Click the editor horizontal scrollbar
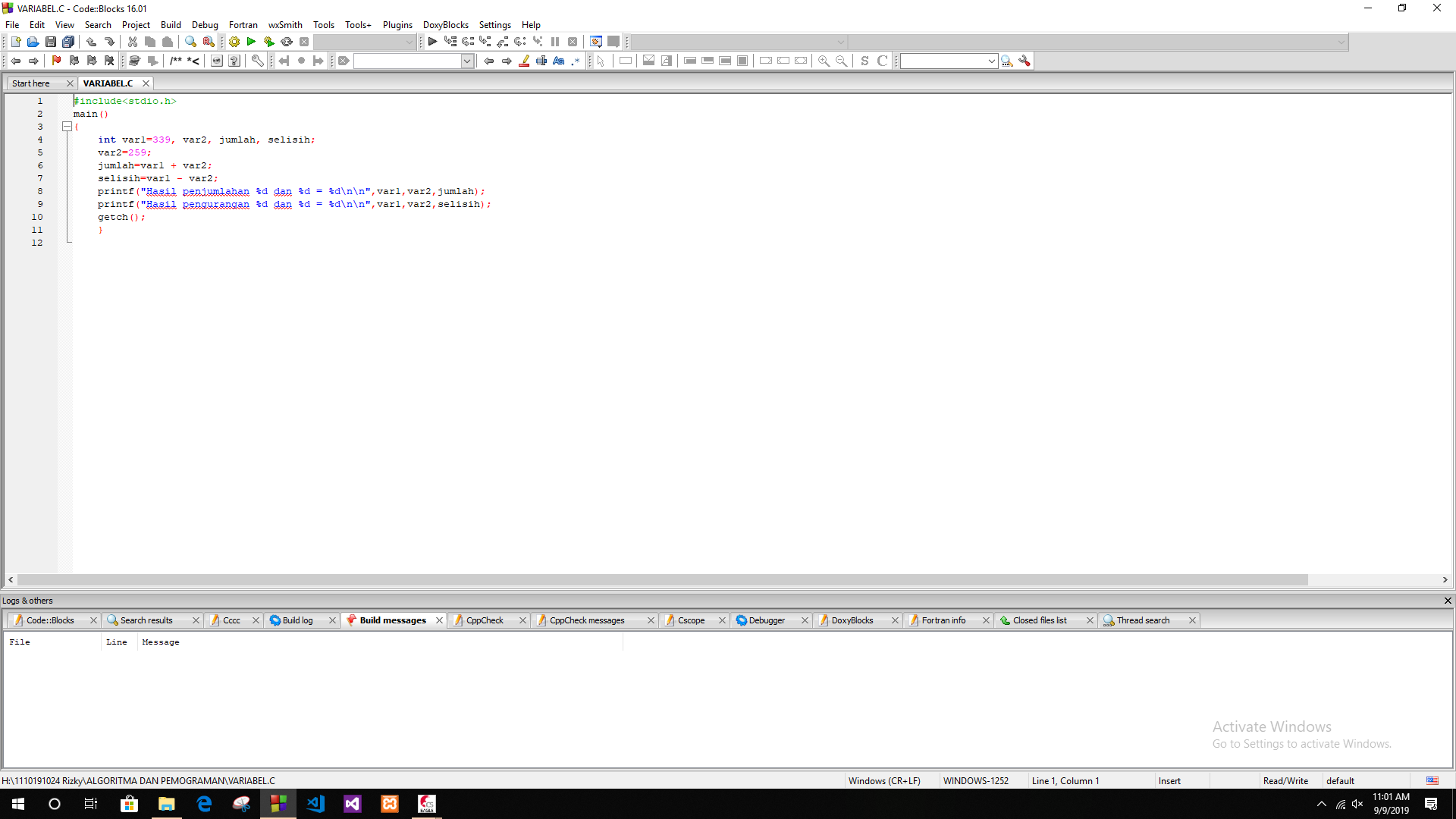 coord(663,579)
